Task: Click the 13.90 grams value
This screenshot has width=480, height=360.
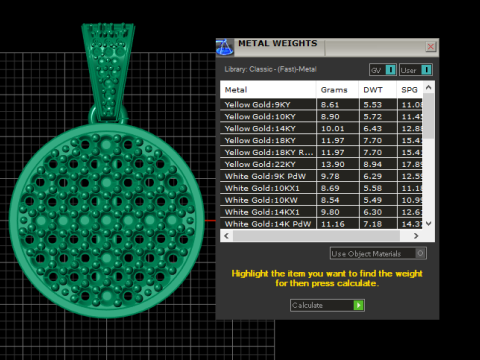Action: (332, 164)
